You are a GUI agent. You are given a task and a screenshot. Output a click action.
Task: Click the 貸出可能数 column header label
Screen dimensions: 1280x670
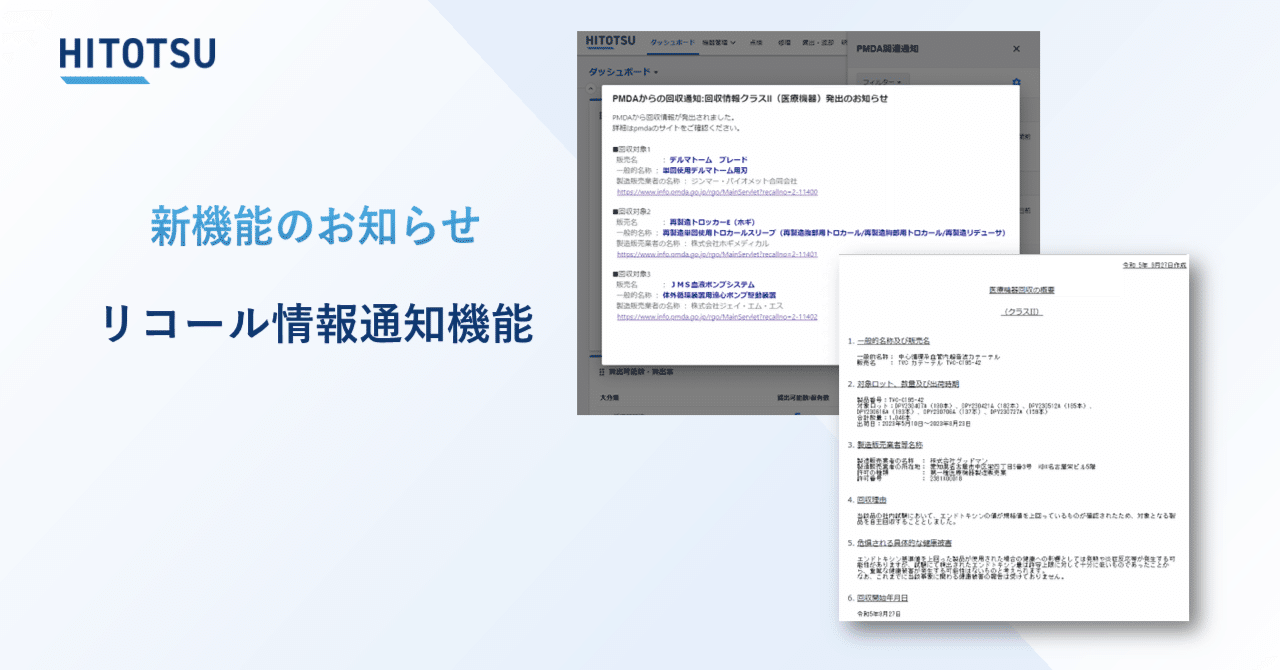coord(793,396)
